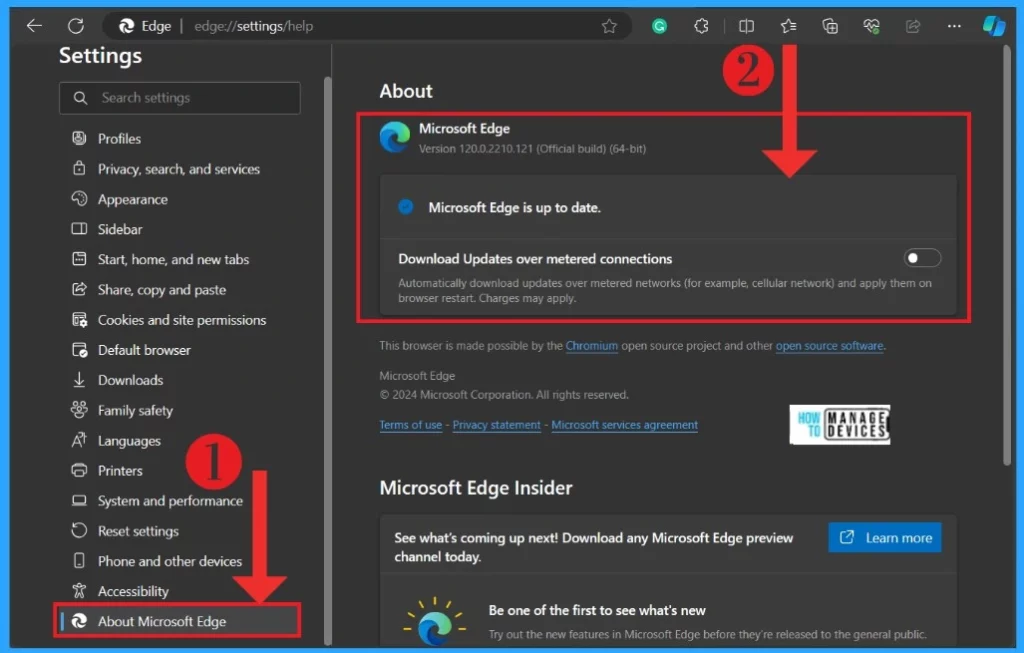Open the open source software link
The height and width of the screenshot is (653, 1024).
pos(829,345)
